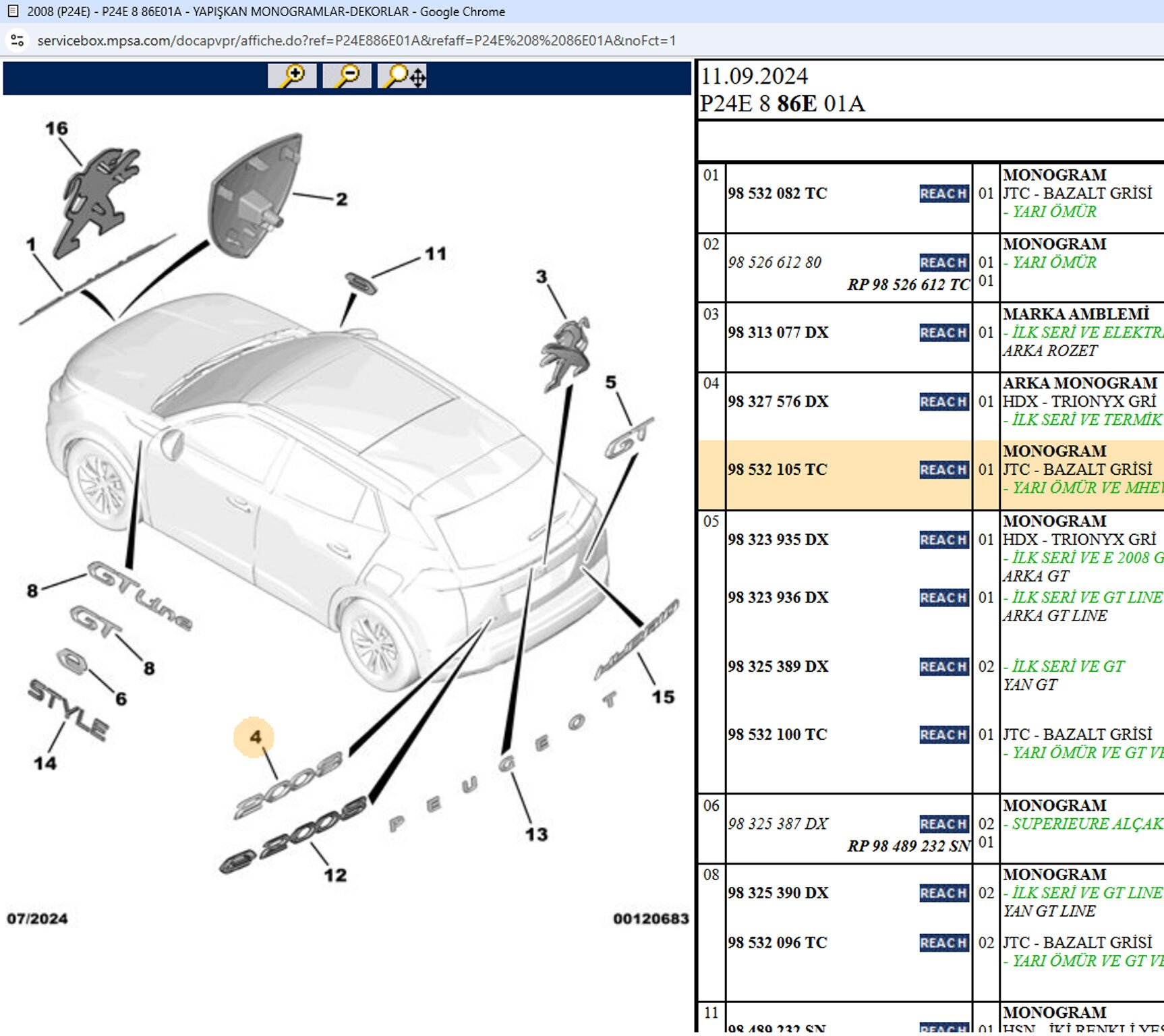The image size is (1164, 1036).
Task: Click the zoom out magnifier icon
Action: (x=347, y=76)
